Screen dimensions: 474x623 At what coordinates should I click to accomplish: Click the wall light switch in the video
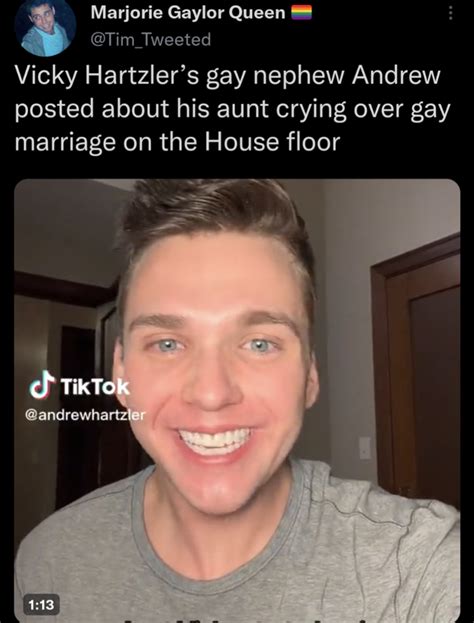click(x=365, y=448)
